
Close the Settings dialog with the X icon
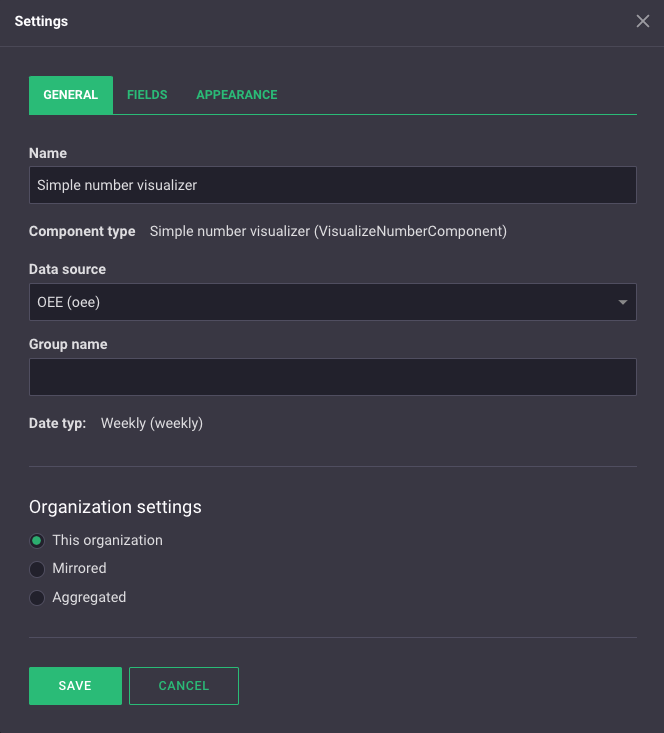pyautogui.click(x=643, y=21)
